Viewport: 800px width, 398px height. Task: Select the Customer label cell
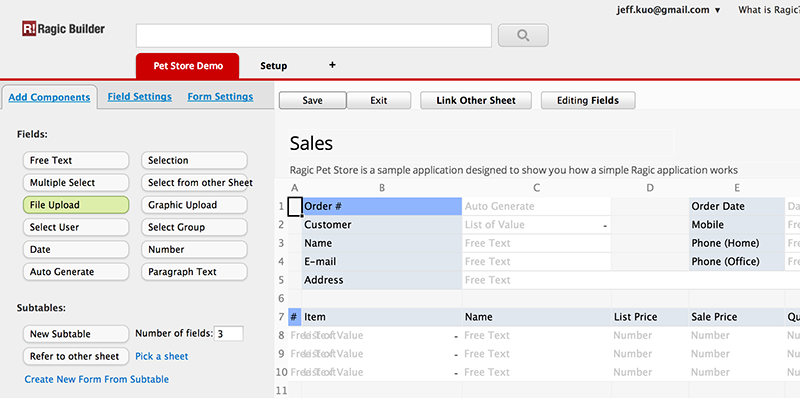382,225
